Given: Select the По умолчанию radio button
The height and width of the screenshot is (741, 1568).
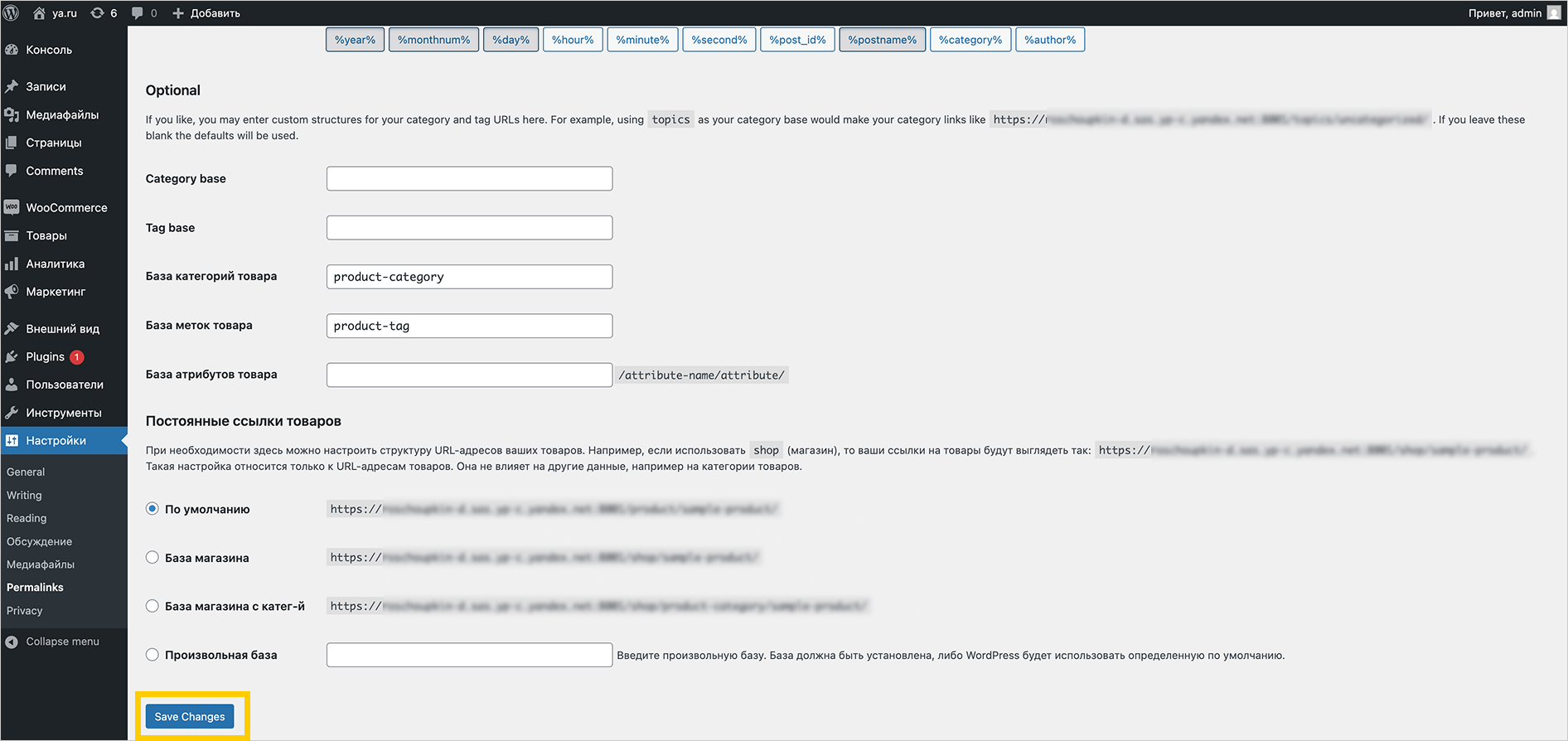Looking at the screenshot, I should pos(152,509).
